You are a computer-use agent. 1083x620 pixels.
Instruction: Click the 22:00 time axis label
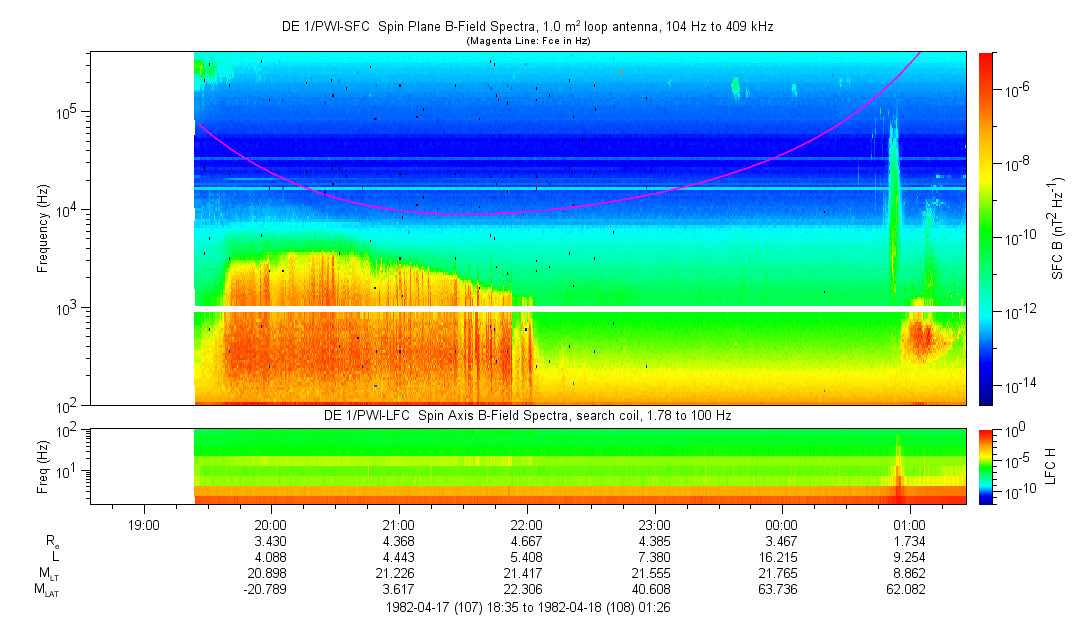527,524
